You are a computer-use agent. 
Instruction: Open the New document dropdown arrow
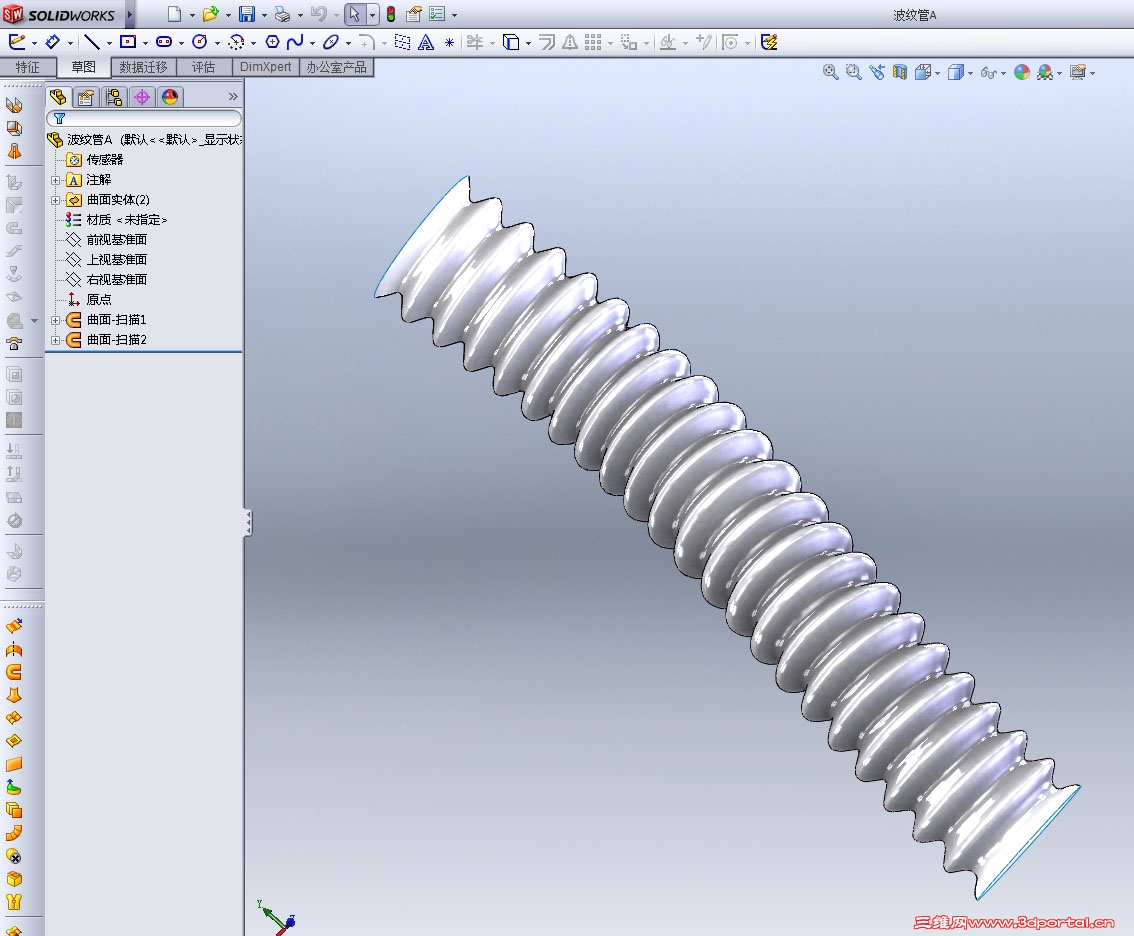(192, 14)
